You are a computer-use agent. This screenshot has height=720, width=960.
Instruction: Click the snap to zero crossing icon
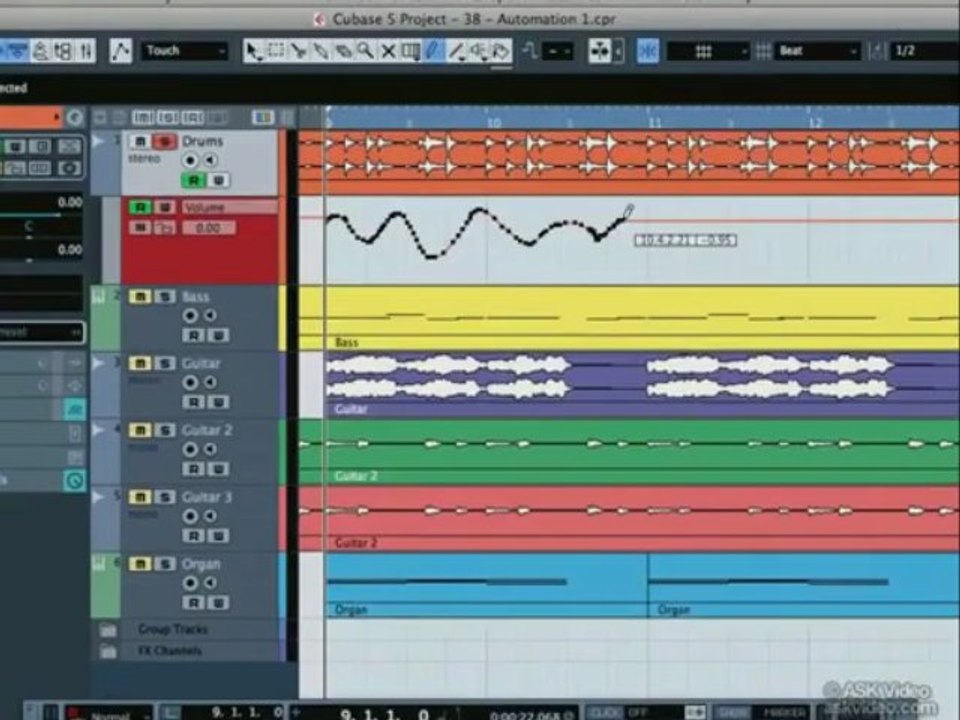530,51
